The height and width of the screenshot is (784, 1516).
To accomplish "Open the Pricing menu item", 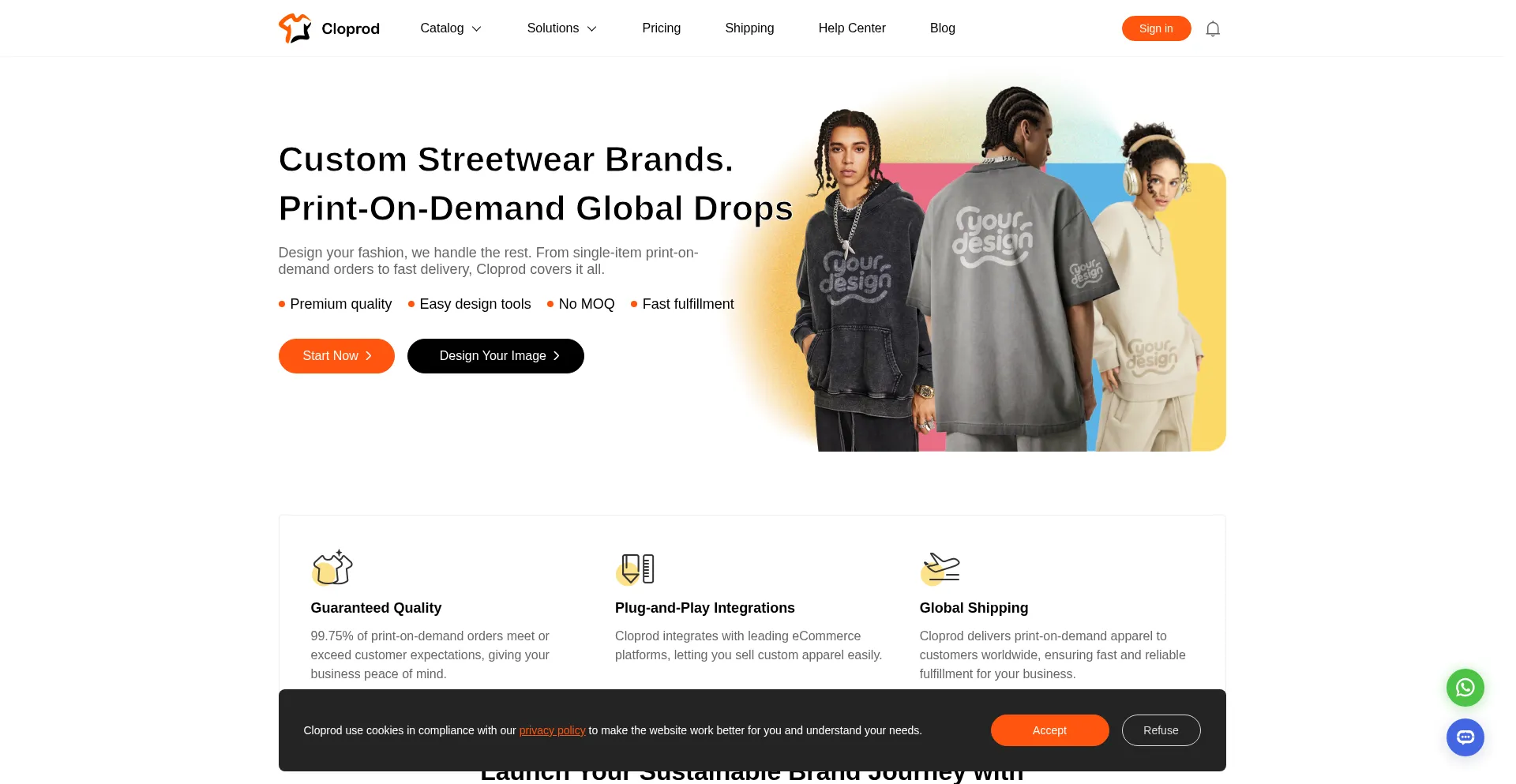I will point(661,28).
